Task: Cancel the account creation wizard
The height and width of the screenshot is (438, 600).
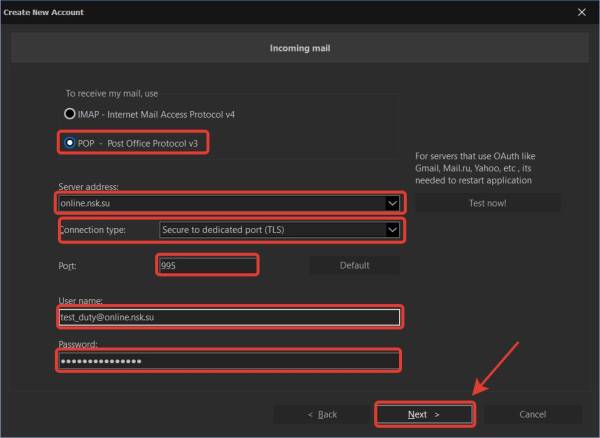Action: pyautogui.click(x=532, y=413)
